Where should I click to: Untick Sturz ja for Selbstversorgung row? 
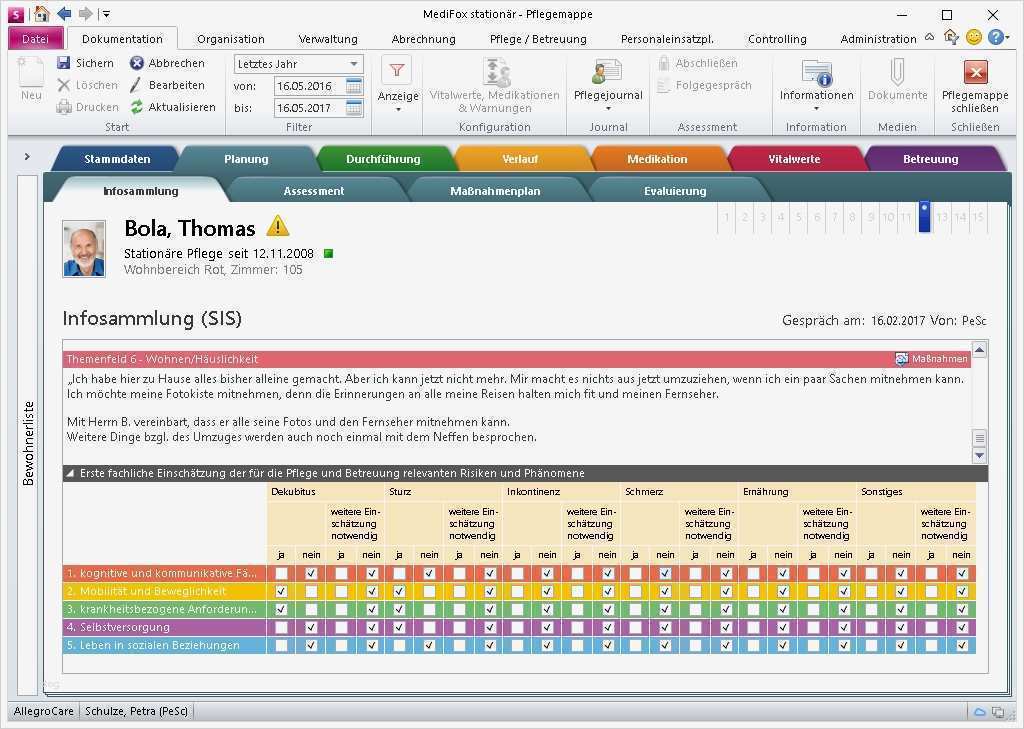399,627
